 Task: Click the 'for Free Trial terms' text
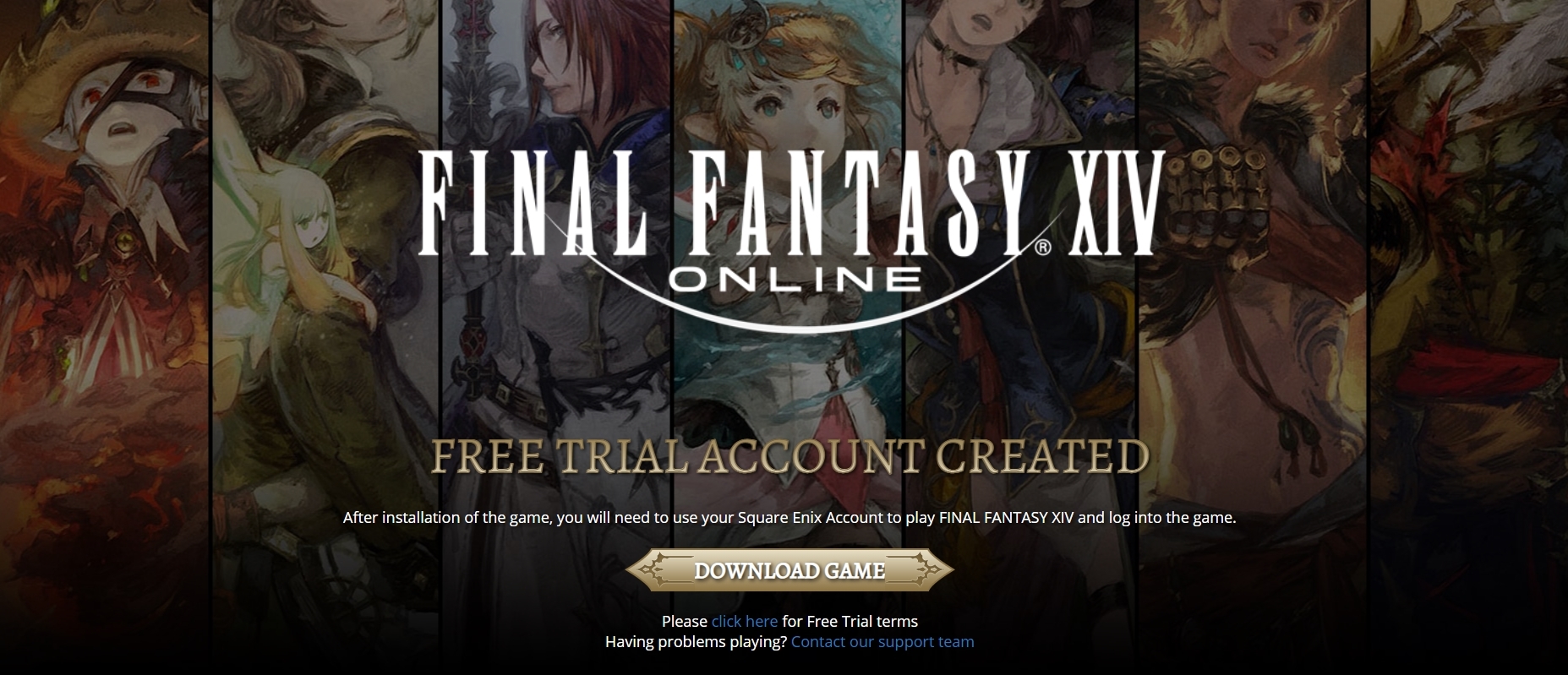point(850,622)
